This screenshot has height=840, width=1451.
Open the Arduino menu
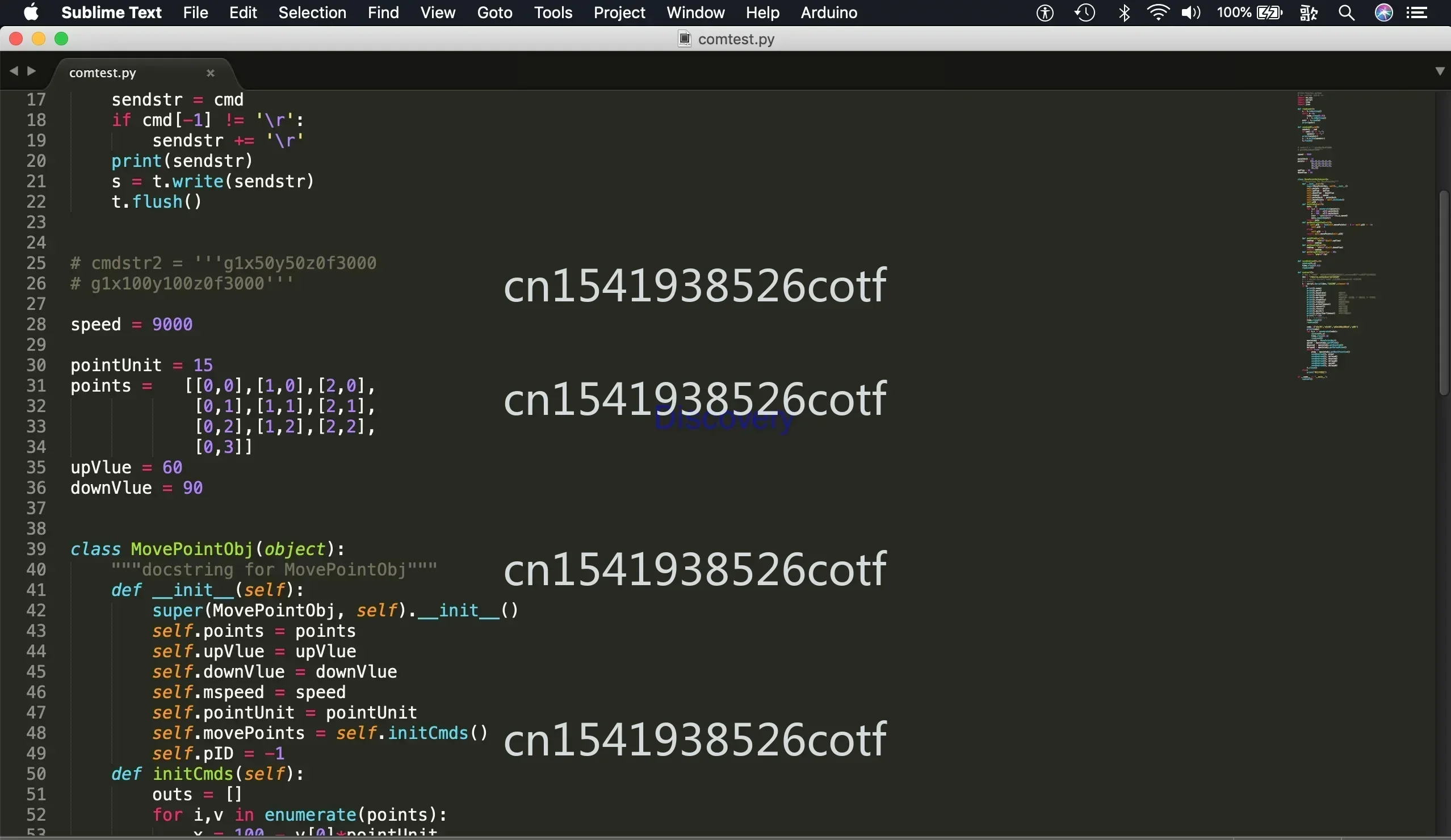coord(829,12)
